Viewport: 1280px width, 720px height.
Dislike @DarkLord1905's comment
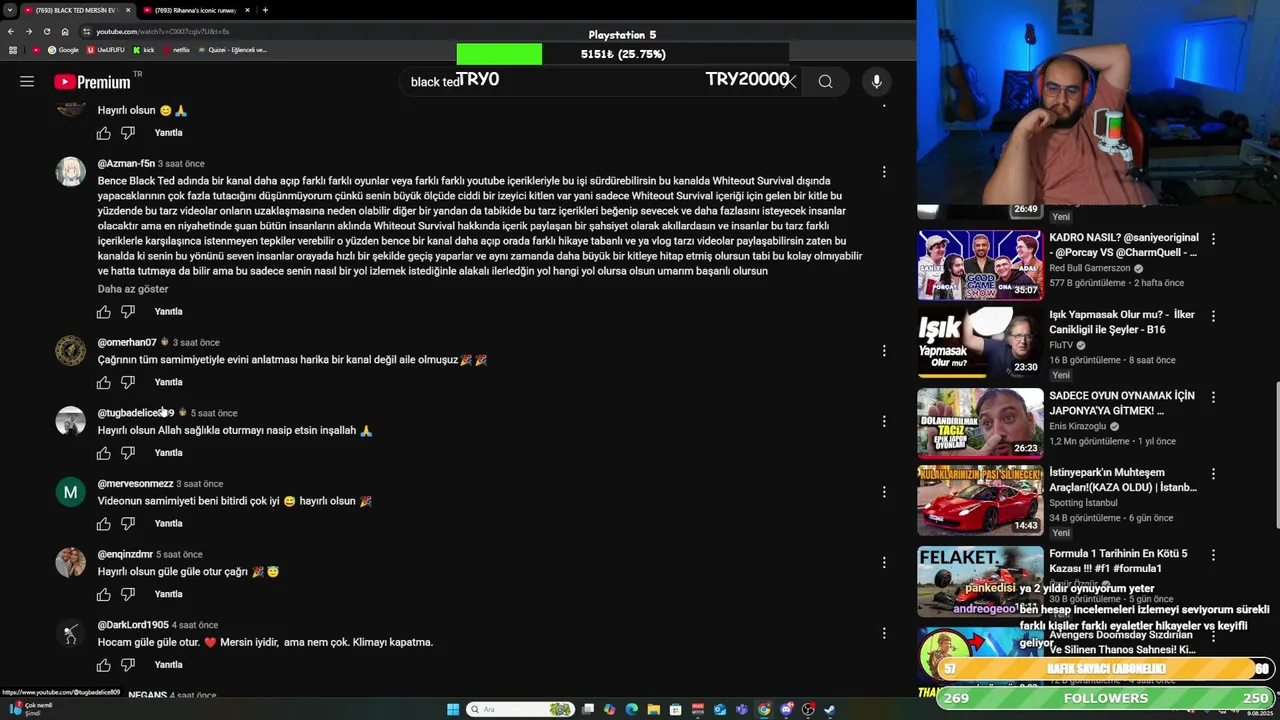pyautogui.click(x=128, y=665)
